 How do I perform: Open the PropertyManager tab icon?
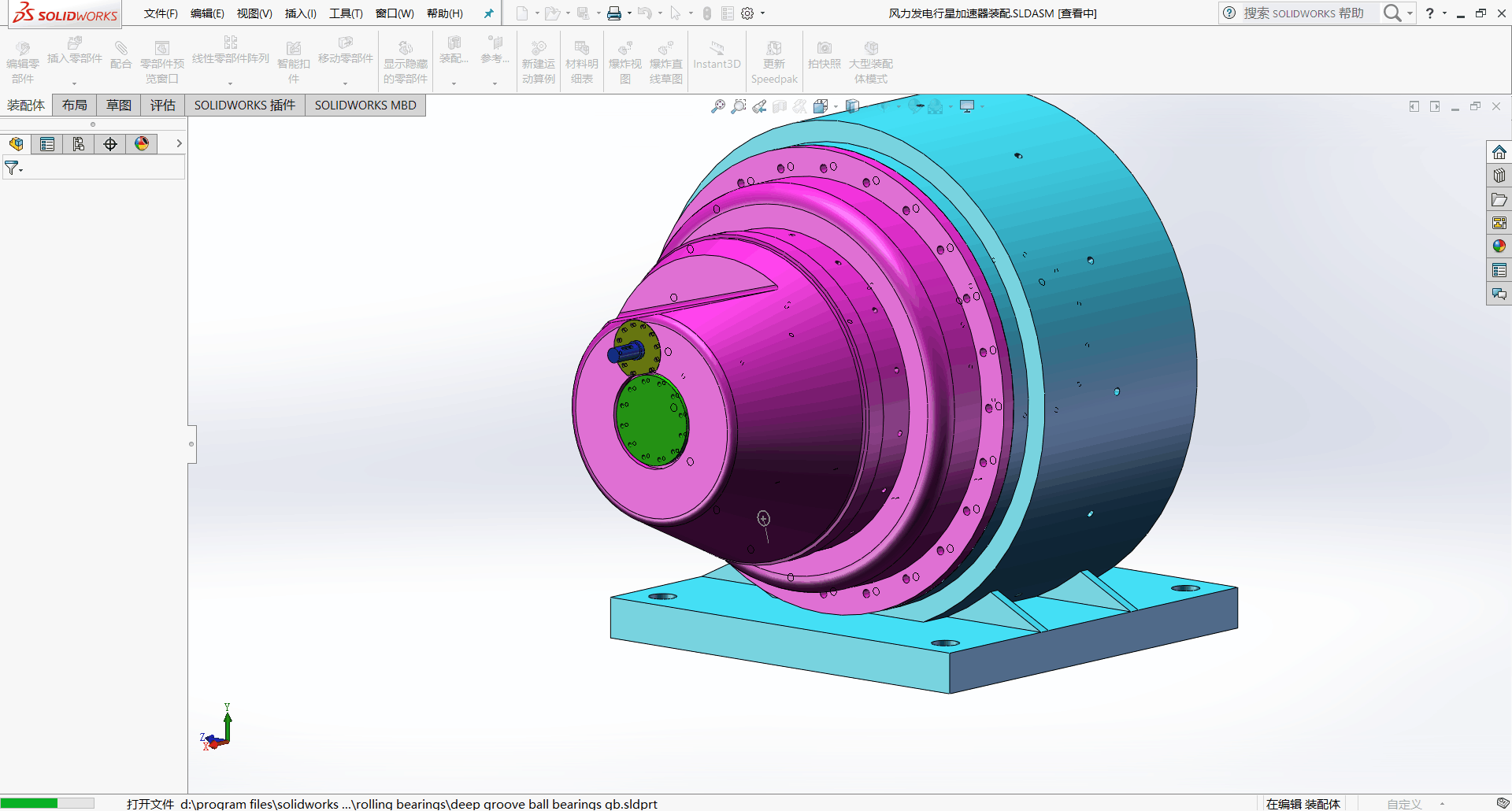pyautogui.click(x=47, y=144)
